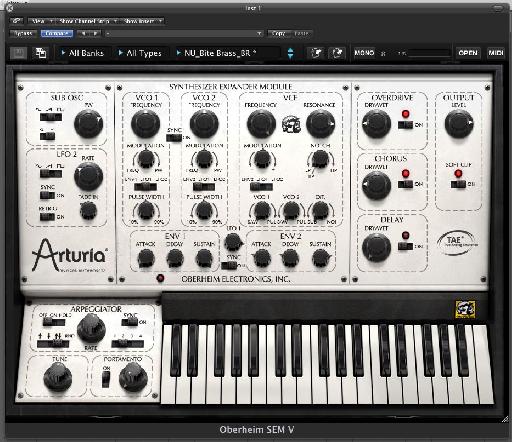The height and width of the screenshot is (442, 512).
Task: Click the VCO 2 modulation source switch
Action: (204, 187)
